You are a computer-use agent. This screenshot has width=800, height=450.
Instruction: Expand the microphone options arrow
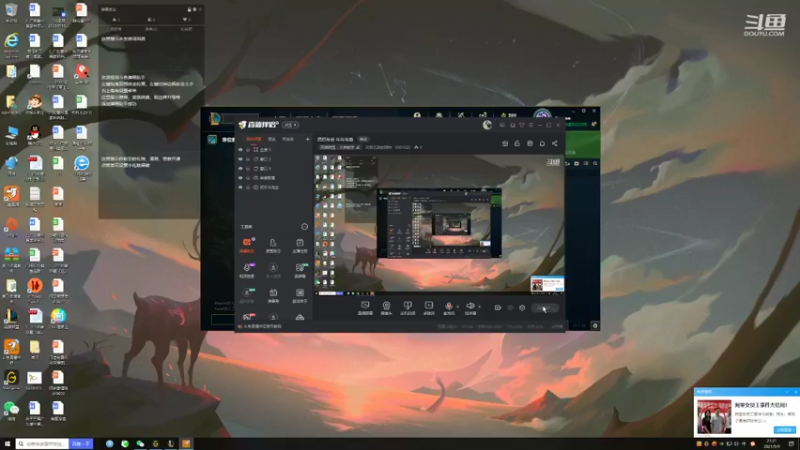[457, 307]
